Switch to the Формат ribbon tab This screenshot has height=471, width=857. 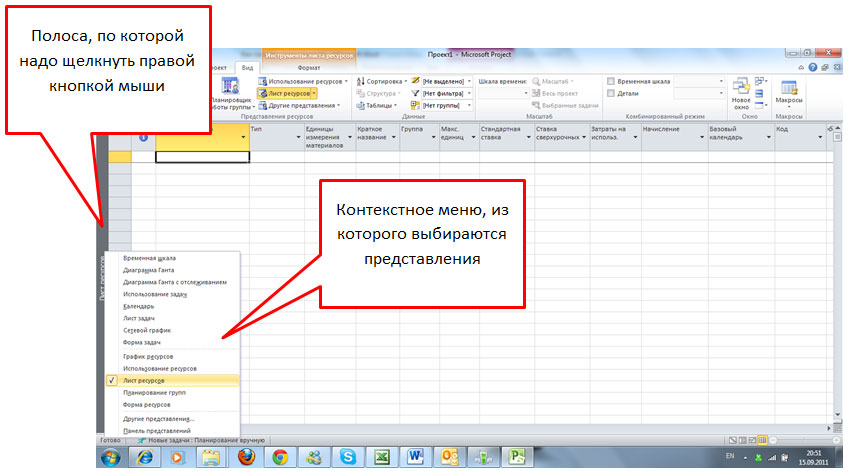309,68
